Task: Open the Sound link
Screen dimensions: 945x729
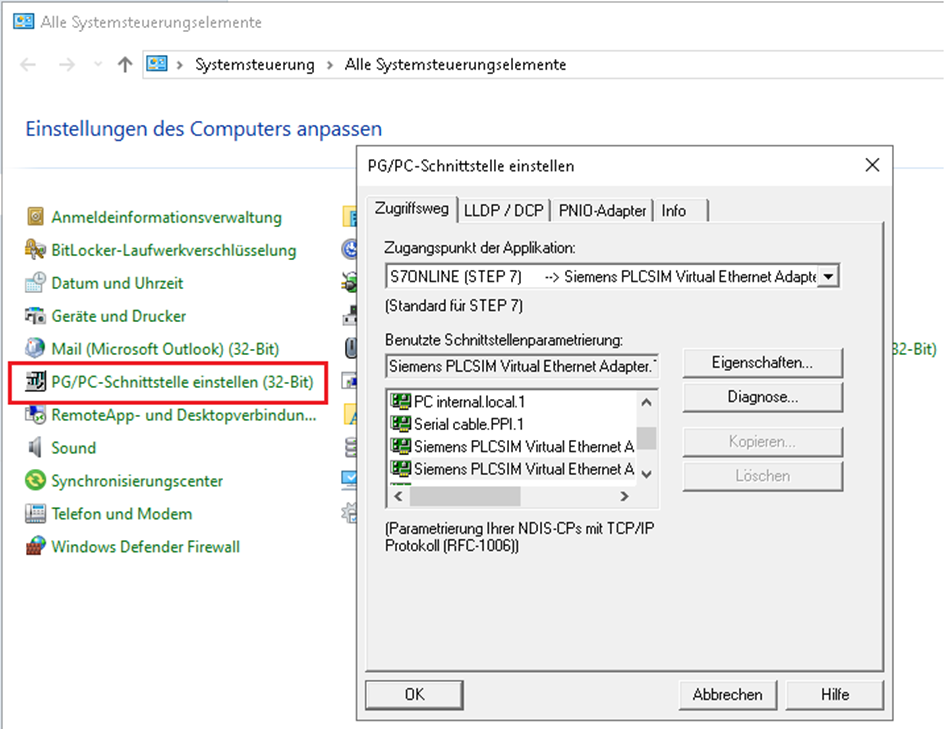Action: pyautogui.click(x=74, y=448)
